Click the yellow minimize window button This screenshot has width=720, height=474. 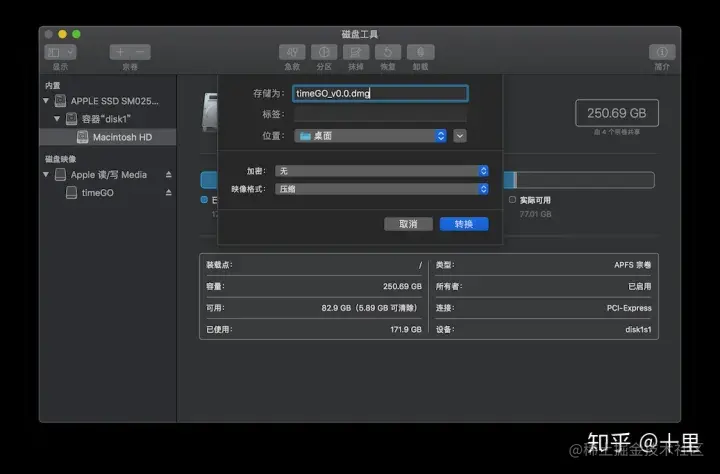point(62,34)
